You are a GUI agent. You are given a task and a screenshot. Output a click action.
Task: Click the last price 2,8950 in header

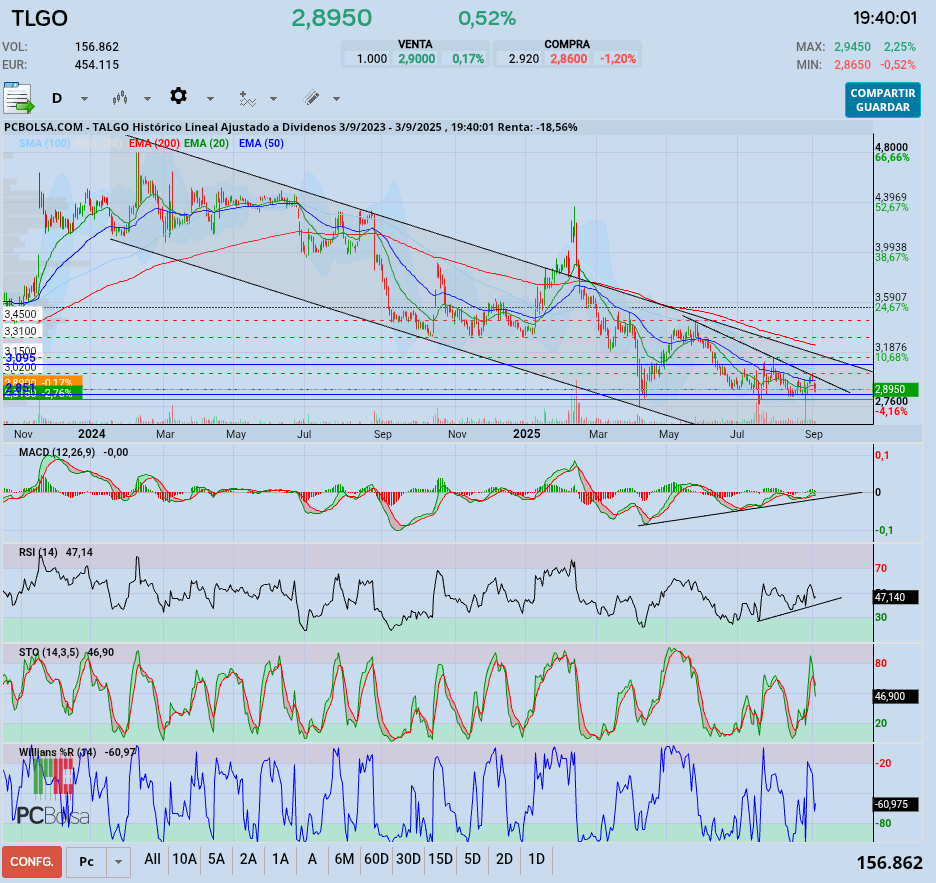pos(331,19)
